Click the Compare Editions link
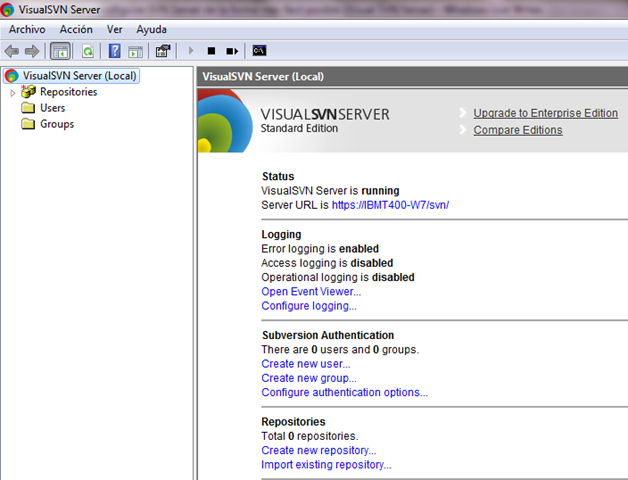628x480 pixels. [x=518, y=130]
